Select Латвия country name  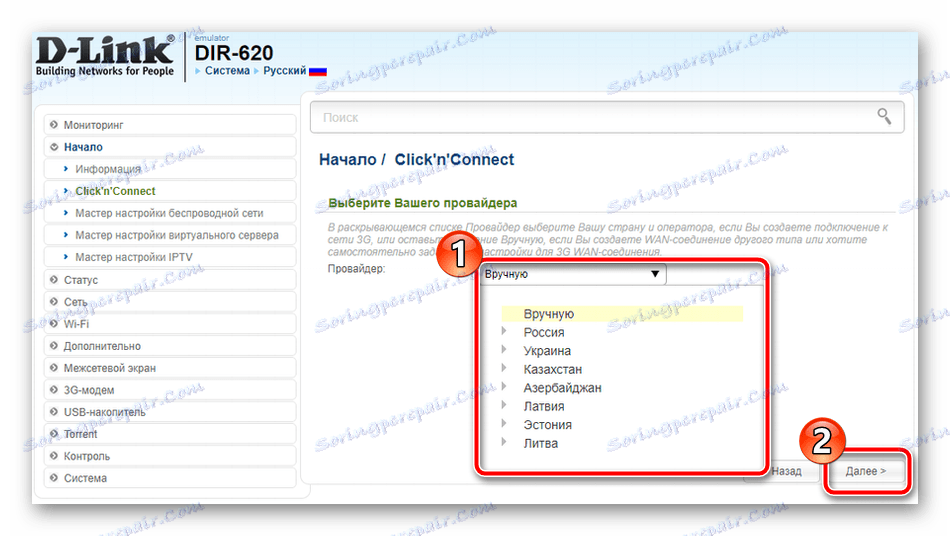[x=544, y=406]
